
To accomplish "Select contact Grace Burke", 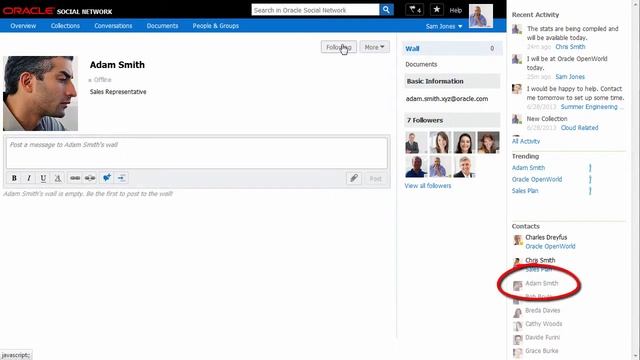I will click(x=541, y=351).
